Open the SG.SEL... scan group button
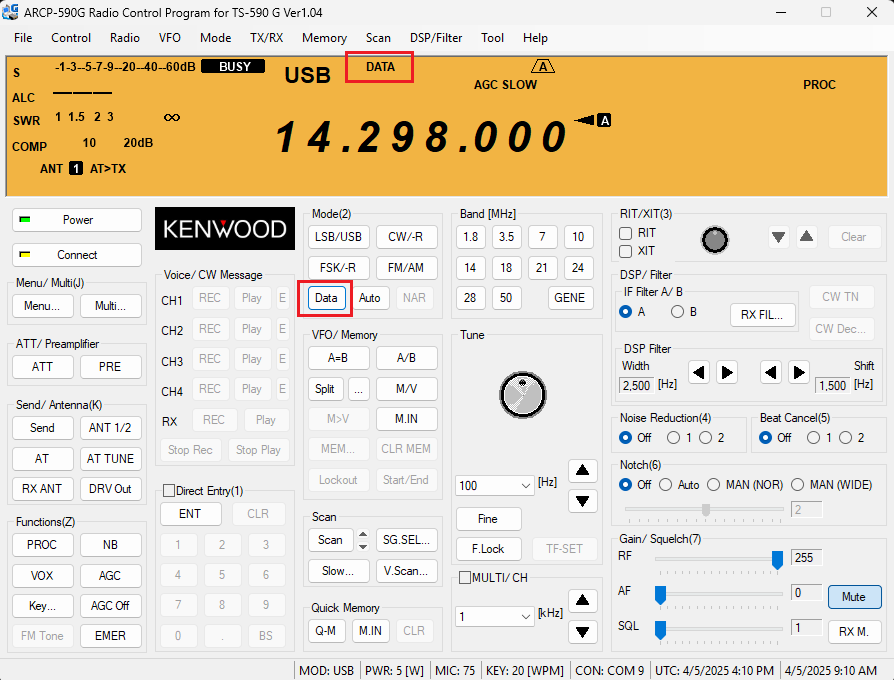Screen dimensions: 894x680 [x=407, y=540]
